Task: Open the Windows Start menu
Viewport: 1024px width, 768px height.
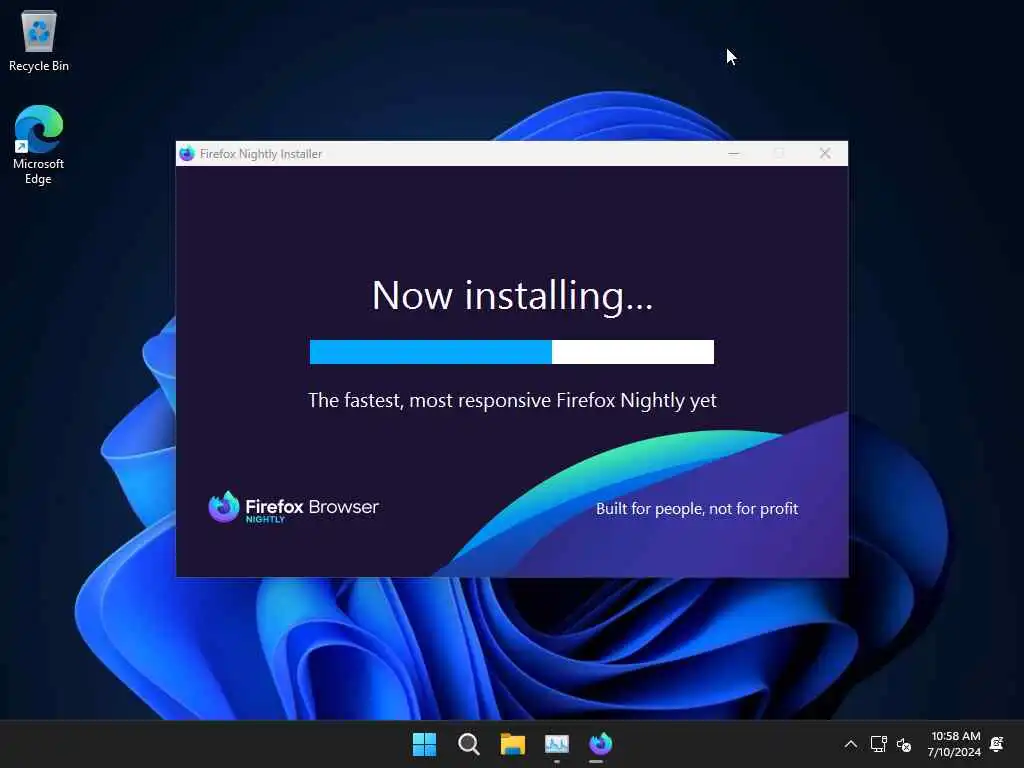Action: pyautogui.click(x=424, y=744)
